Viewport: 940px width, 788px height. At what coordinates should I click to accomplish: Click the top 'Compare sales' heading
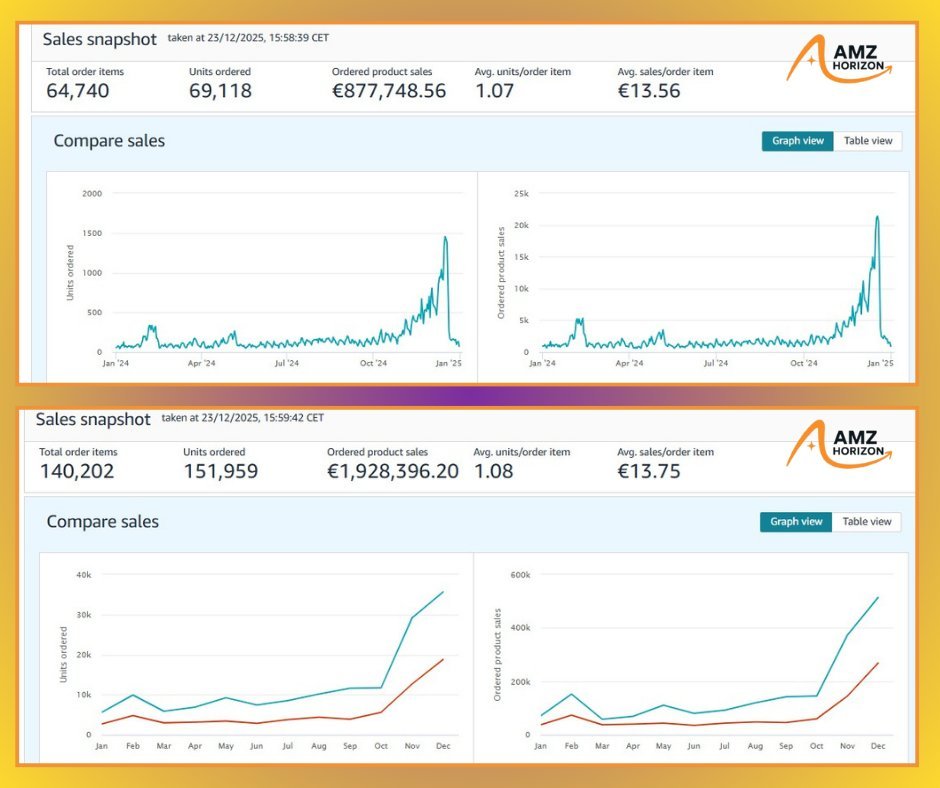click(109, 141)
